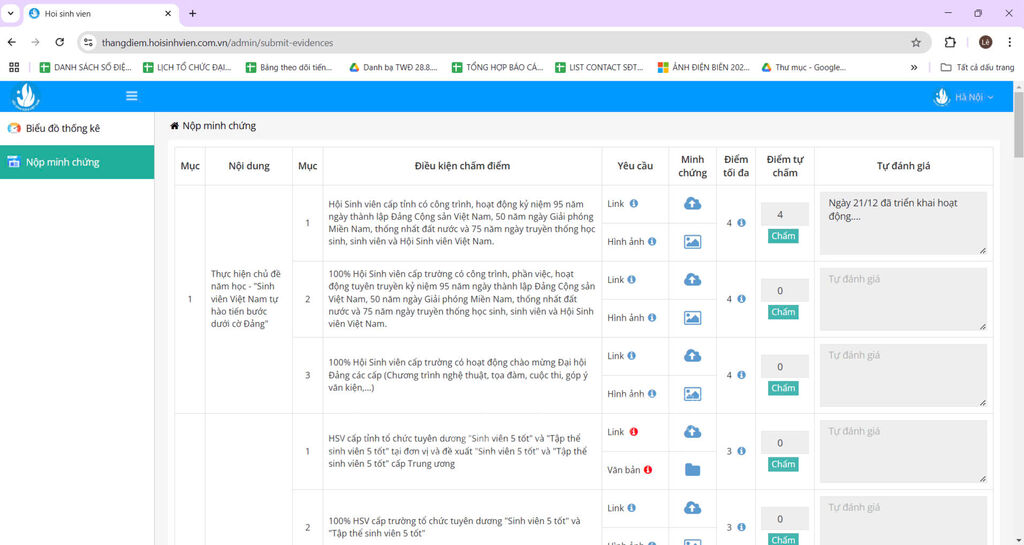
Task: Upload link evidence for row 1 cloud icon
Action: (x=692, y=204)
